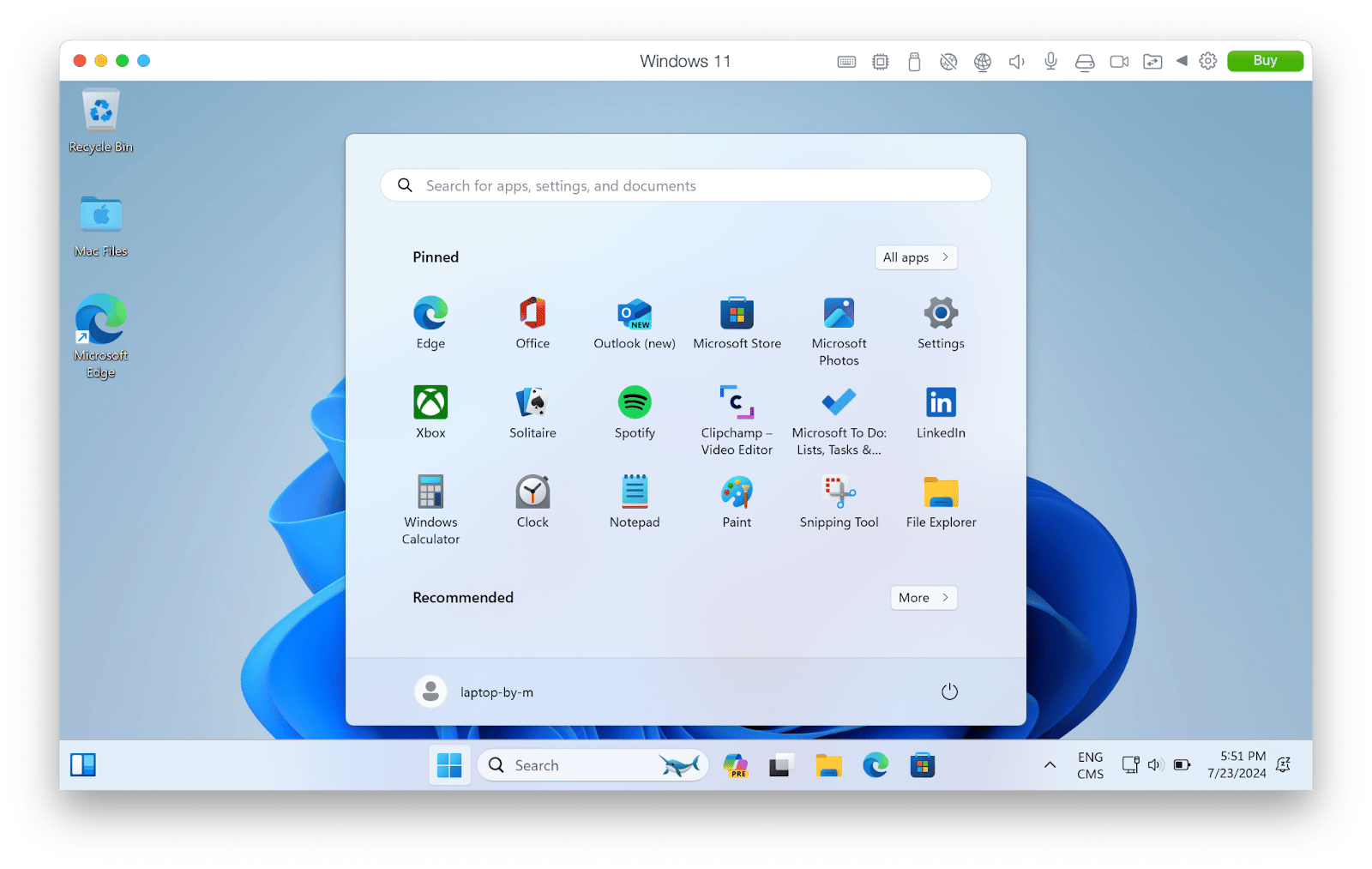Select Microsoft Edge desktop shortcut

tap(101, 336)
